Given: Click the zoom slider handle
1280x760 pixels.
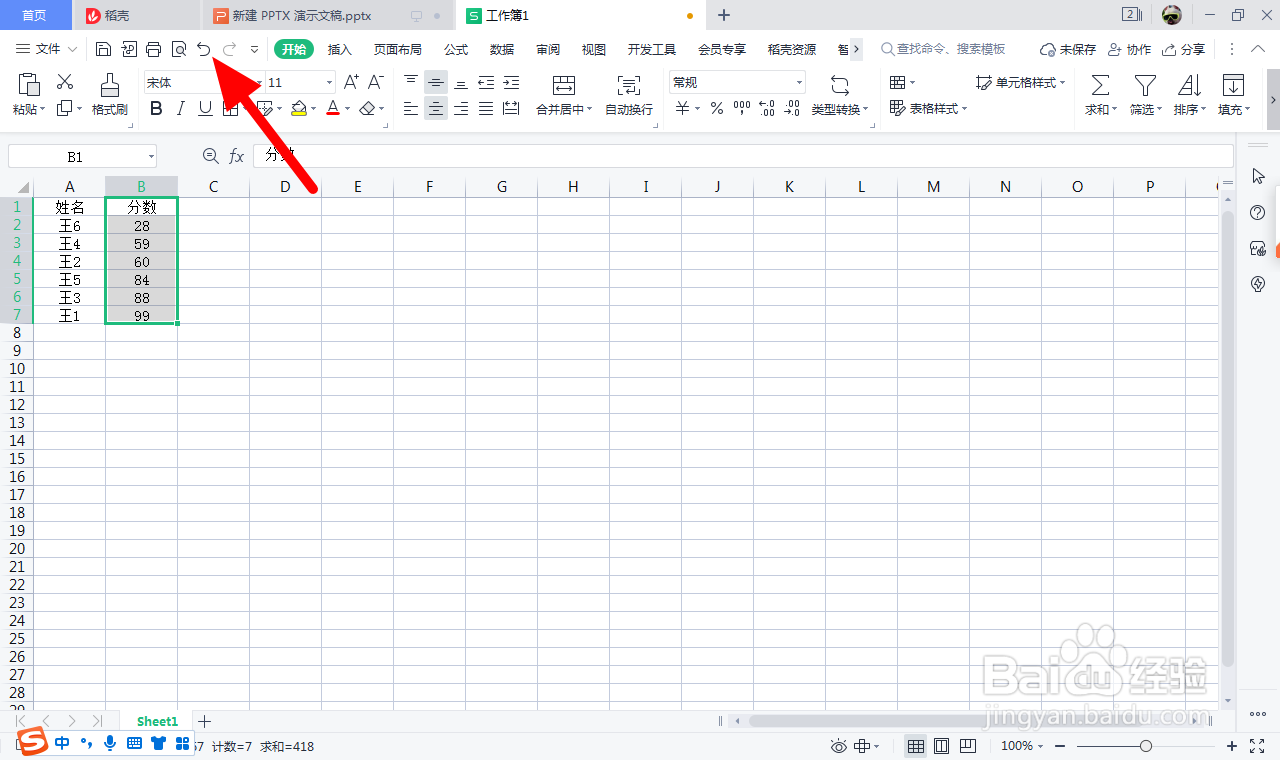Looking at the screenshot, I should pyautogui.click(x=1146, y=746).
